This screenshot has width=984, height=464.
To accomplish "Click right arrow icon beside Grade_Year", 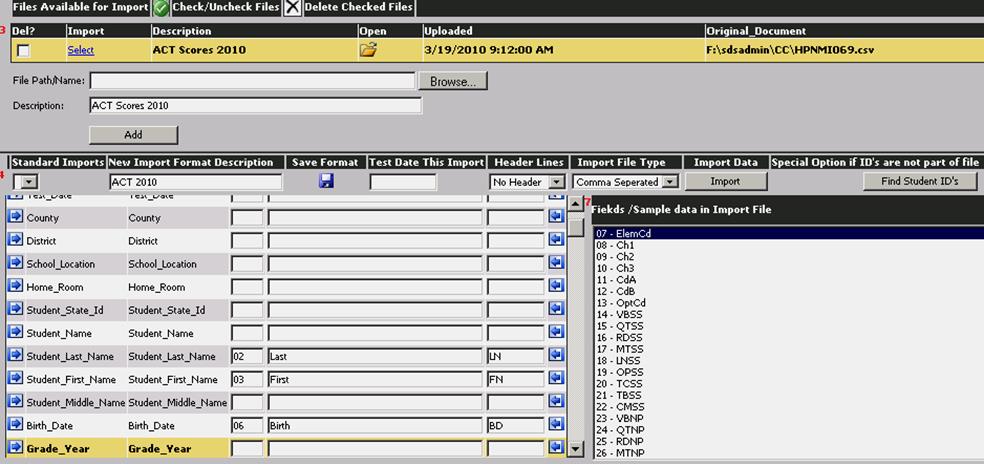I will coord(16,448).
